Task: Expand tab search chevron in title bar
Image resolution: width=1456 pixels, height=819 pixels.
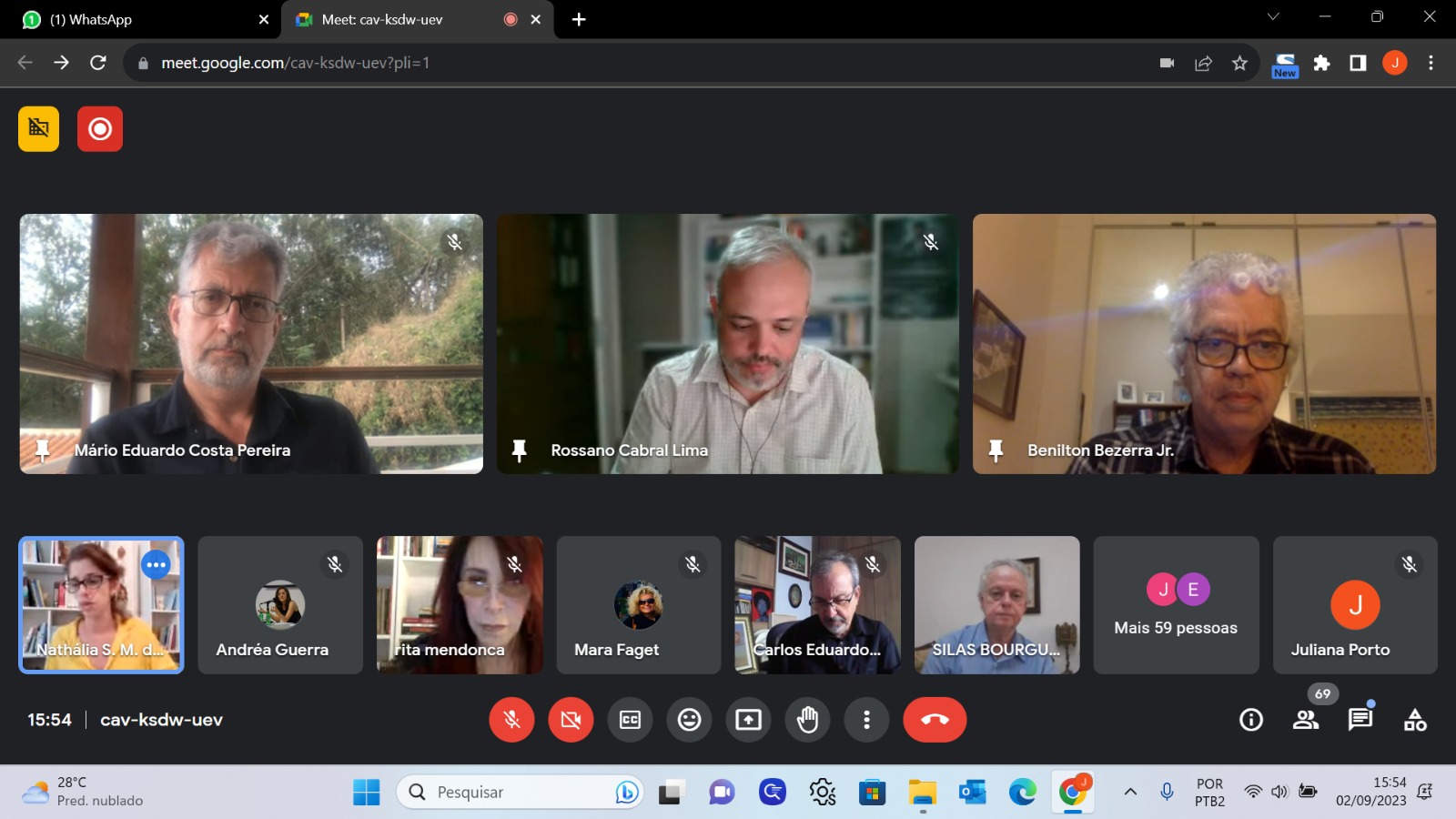Action: point(1273,16)
